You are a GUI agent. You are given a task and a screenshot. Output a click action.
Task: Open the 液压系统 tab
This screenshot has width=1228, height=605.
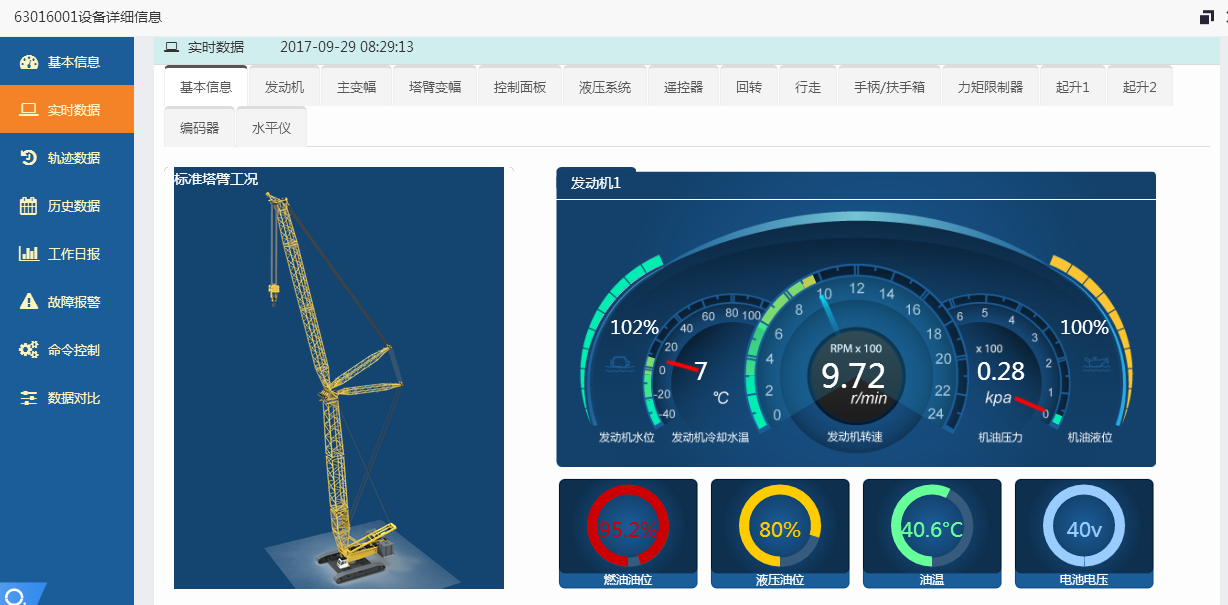pos(604,87)
